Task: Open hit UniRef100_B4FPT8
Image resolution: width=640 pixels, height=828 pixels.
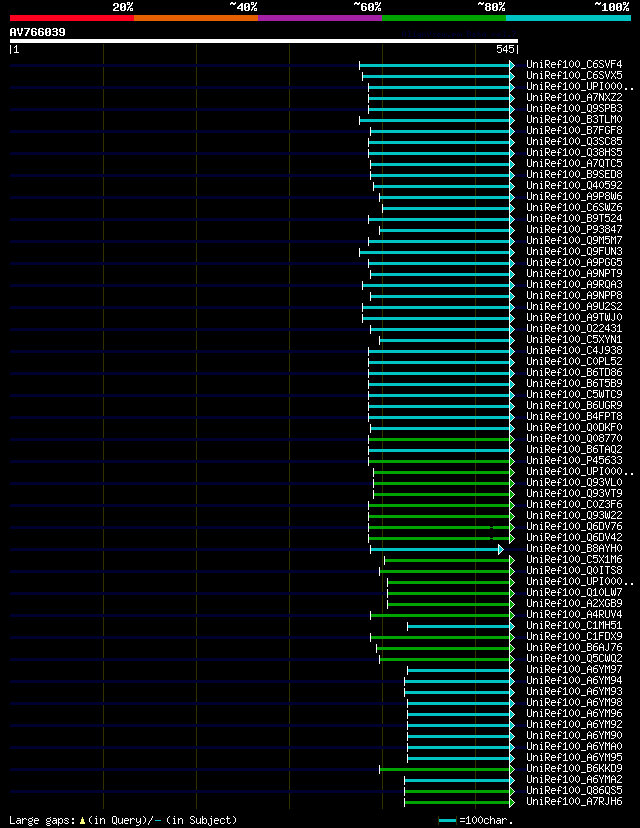Action: tap(574, 417)
